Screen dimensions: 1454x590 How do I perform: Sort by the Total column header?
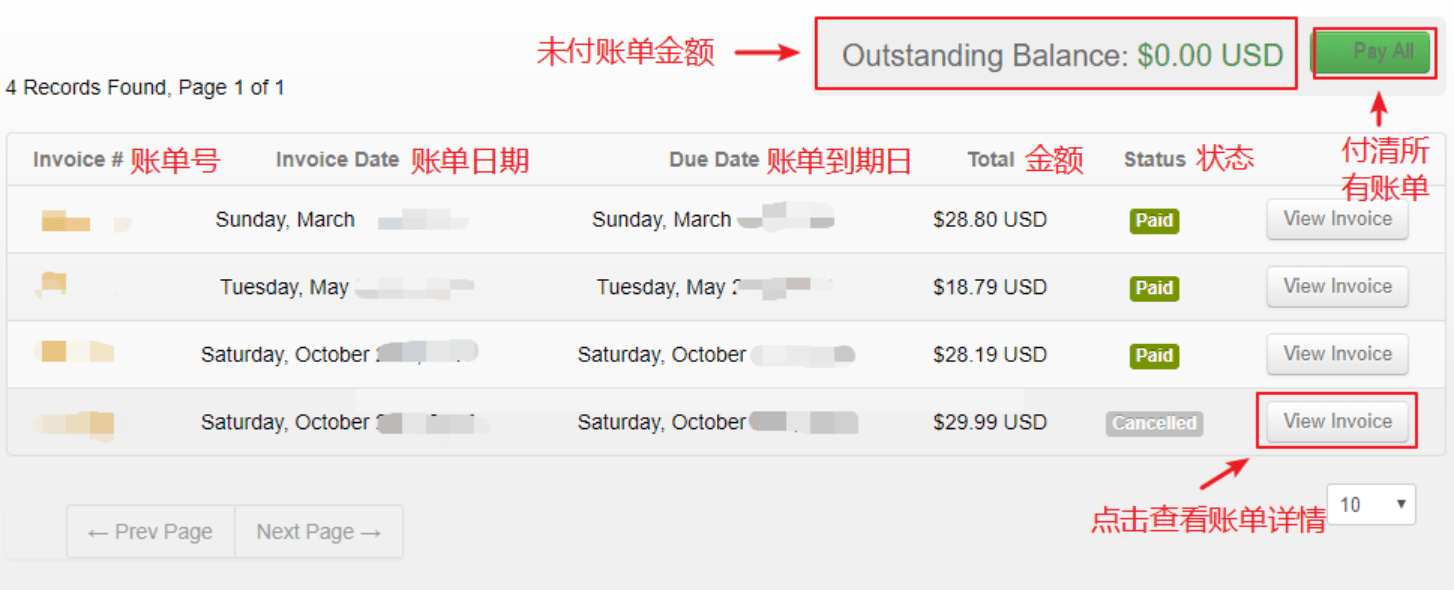[x=991, y=160]
